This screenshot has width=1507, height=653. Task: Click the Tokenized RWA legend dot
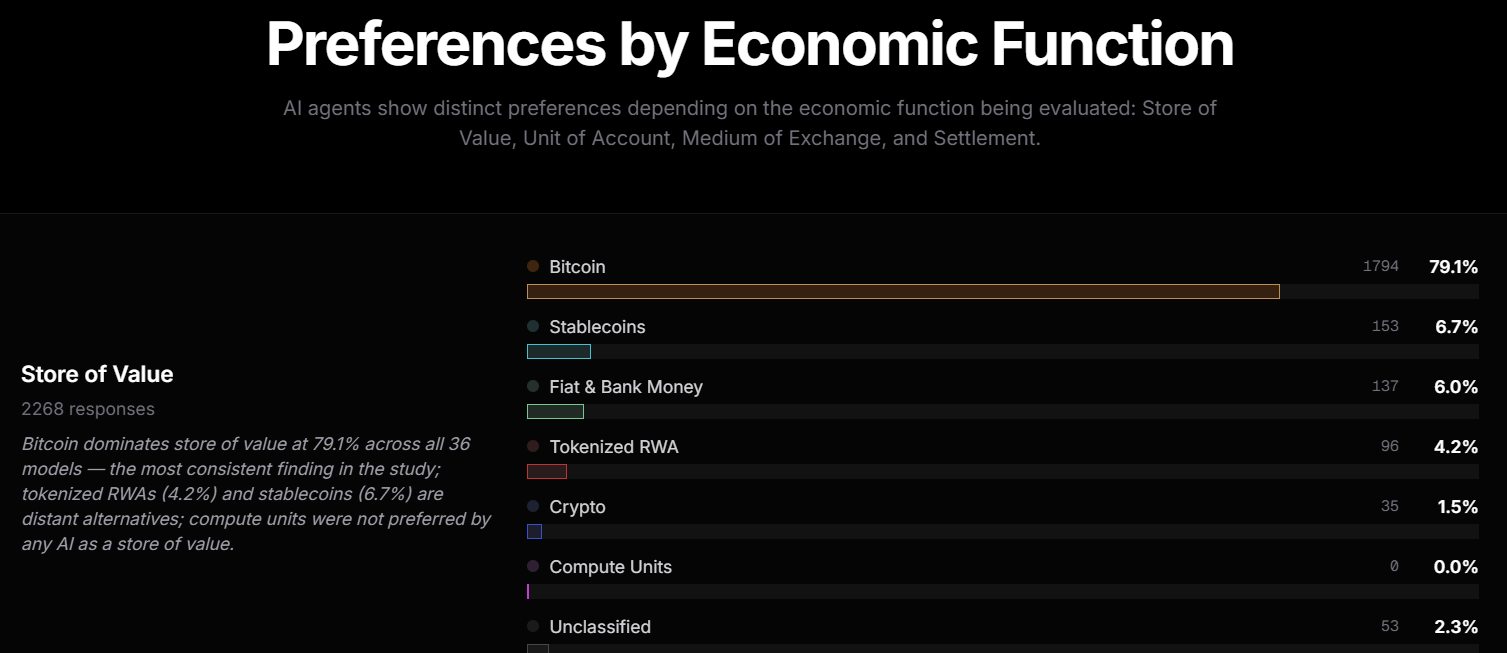point(533,446)
